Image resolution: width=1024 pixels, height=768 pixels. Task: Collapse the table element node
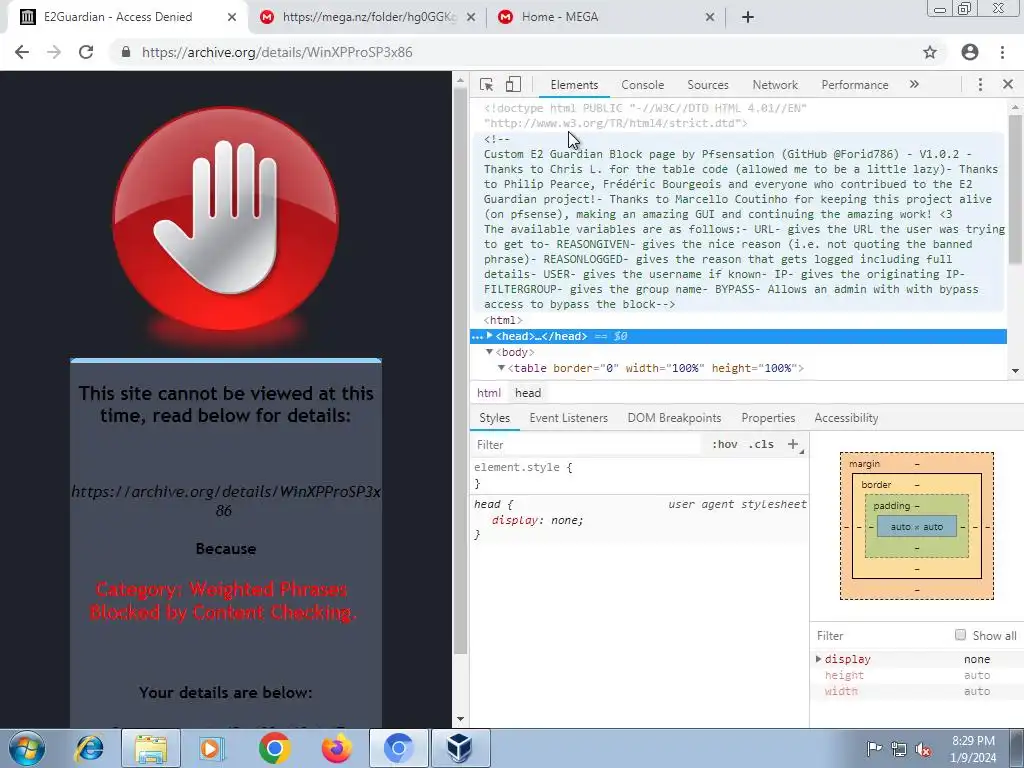pos(502,368)
